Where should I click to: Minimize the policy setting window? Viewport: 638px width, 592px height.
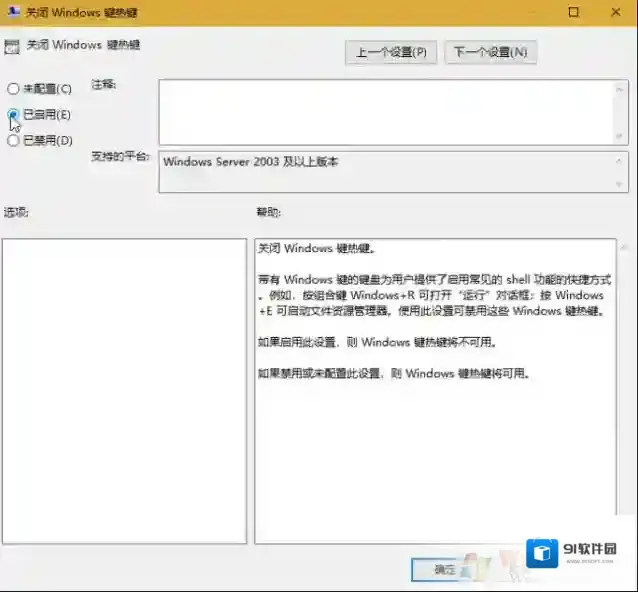pos(528,13)
